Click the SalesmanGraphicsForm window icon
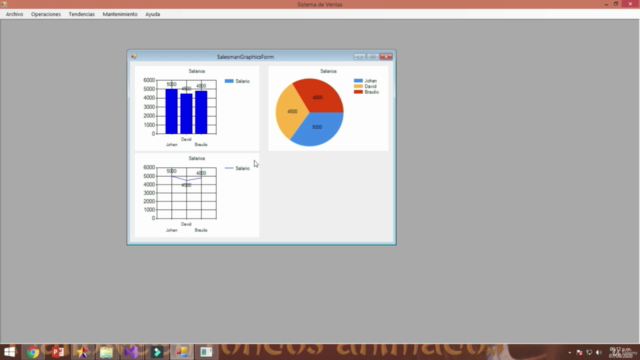The image size is (640, 360). coord(134,57)
